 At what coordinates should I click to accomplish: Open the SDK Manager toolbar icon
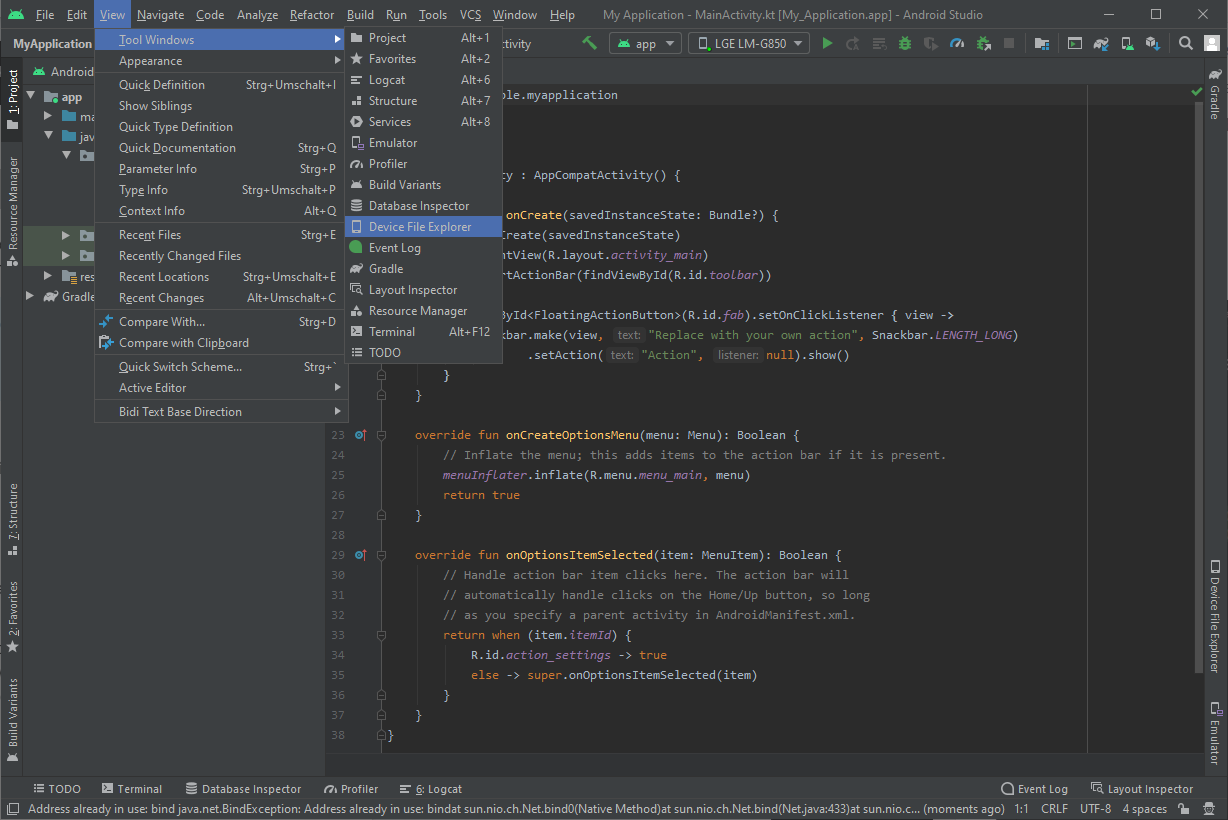click(x=1153, y=44)
